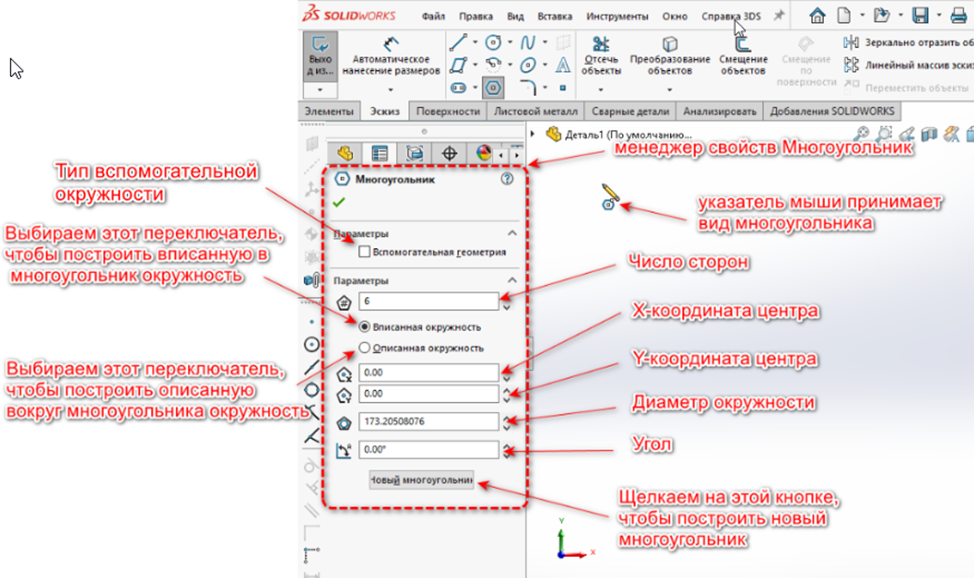Image resolution: width=974 pixels, height=578 pixels.
Task: Switch to the Листовой металл tab
Action: 535,111
